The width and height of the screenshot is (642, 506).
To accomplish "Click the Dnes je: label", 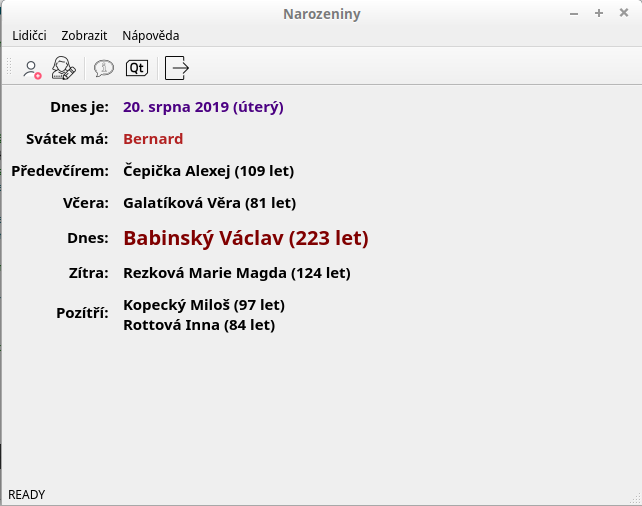I will 79,107.
